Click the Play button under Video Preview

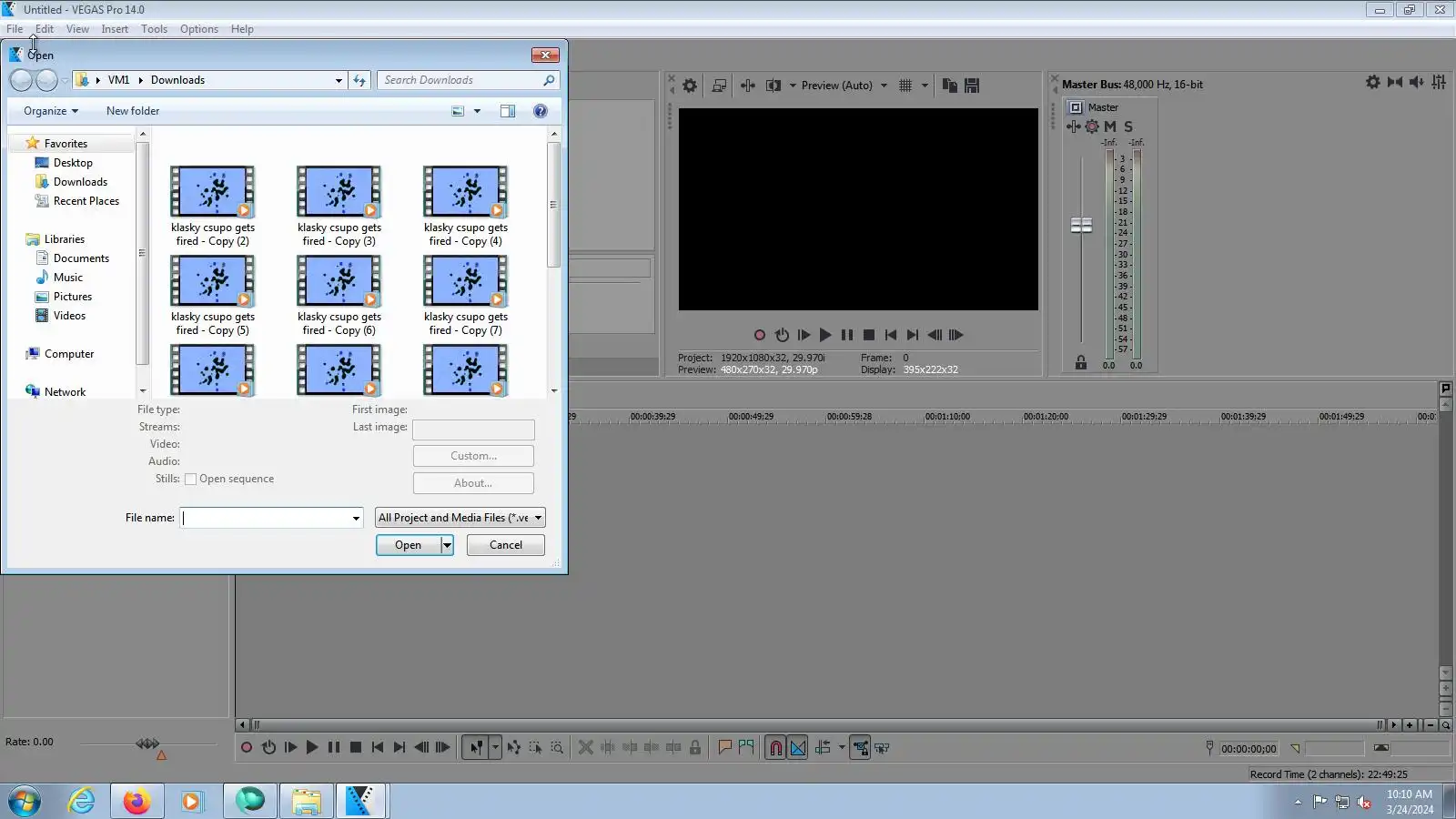(x=825, y=336)
